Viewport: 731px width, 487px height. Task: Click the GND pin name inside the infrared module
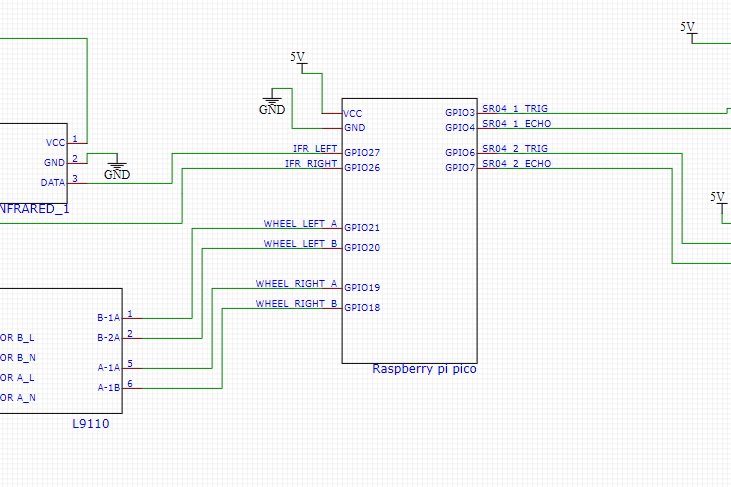55,163
